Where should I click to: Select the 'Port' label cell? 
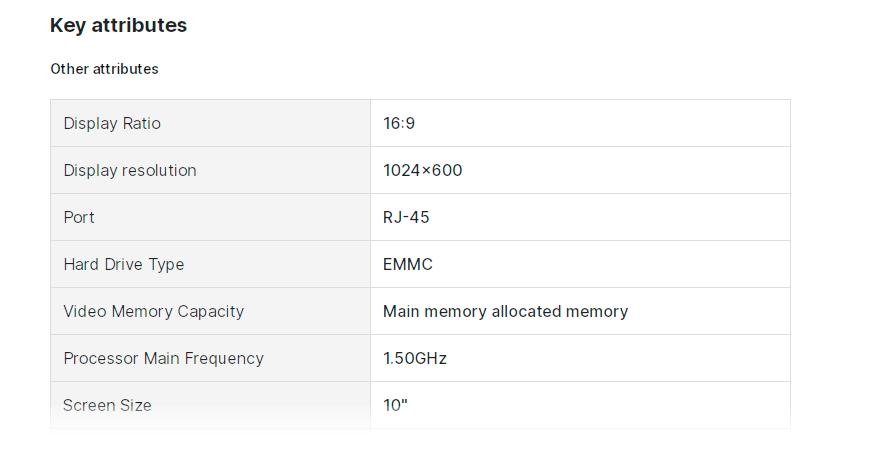79,217
